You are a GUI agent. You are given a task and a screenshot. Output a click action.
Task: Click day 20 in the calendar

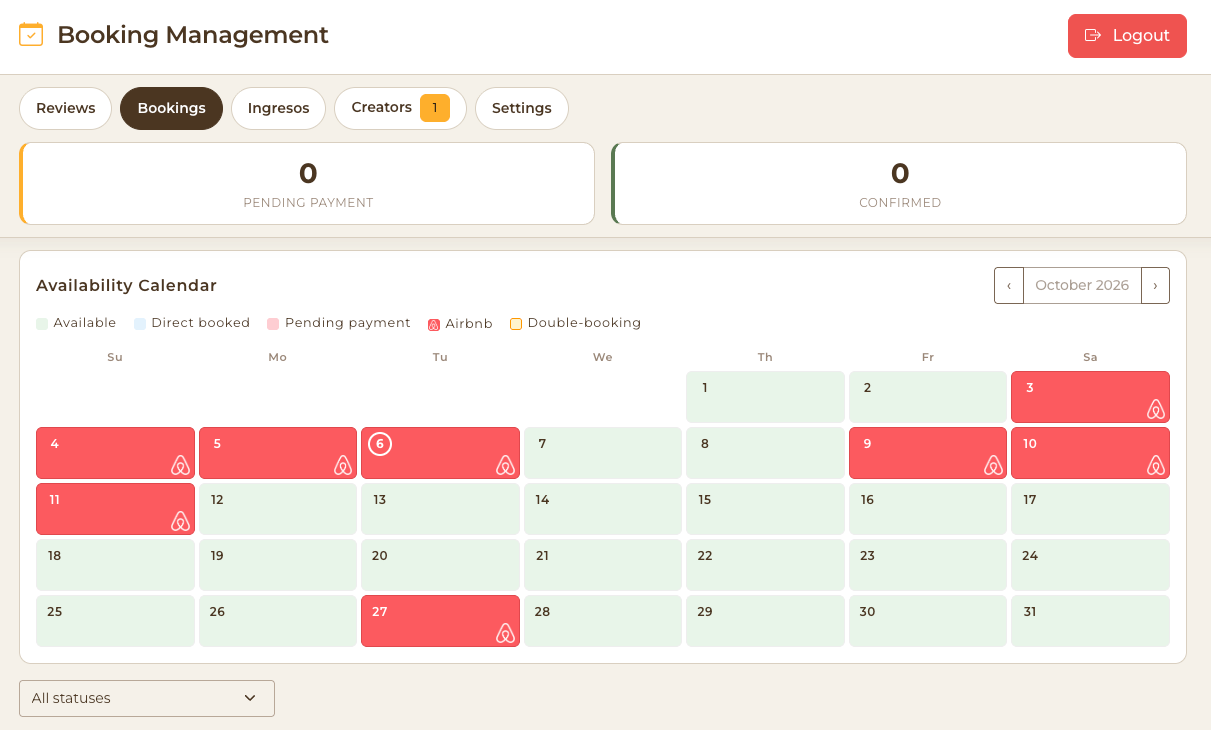tap(440, 565)
